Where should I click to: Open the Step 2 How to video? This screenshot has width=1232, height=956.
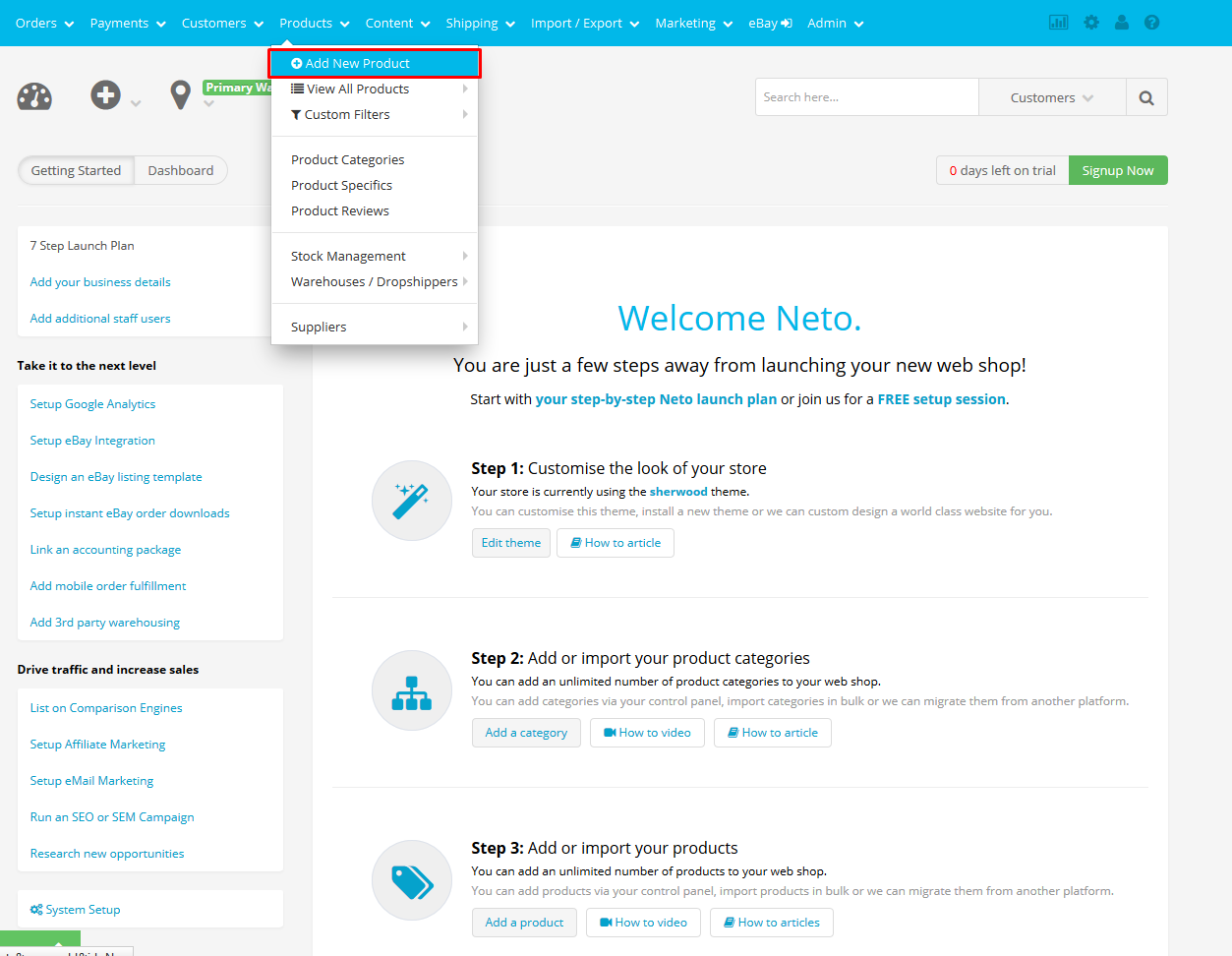click(647, 733)
